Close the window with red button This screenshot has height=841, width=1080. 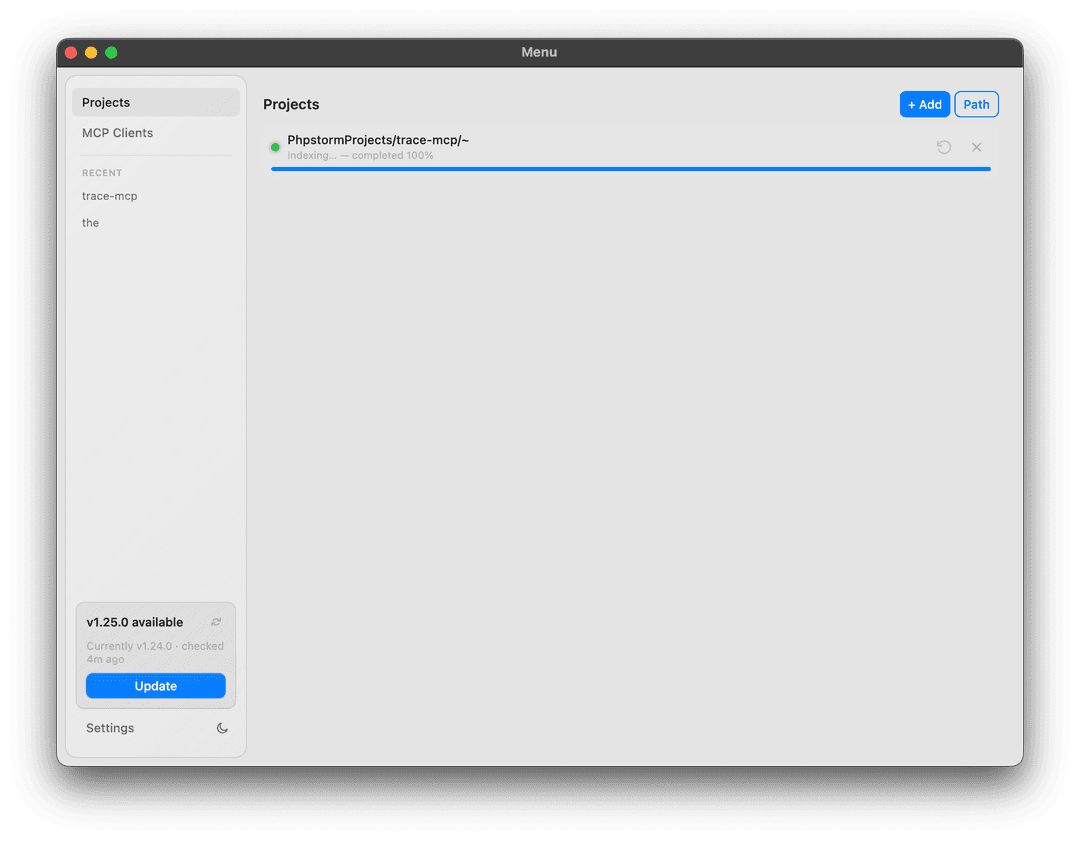coord(71,52)
